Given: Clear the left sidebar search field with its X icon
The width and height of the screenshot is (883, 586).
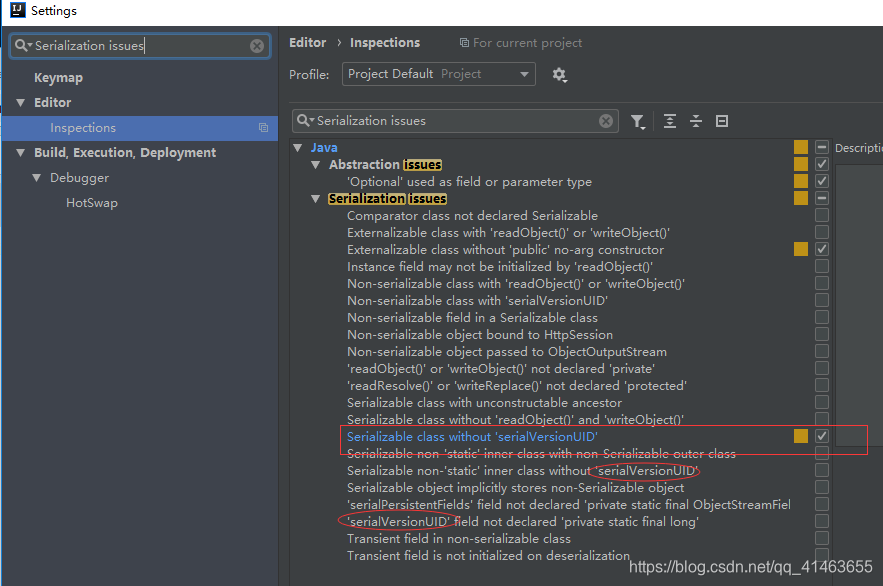Looking at the screenshot, I should 257,45.
